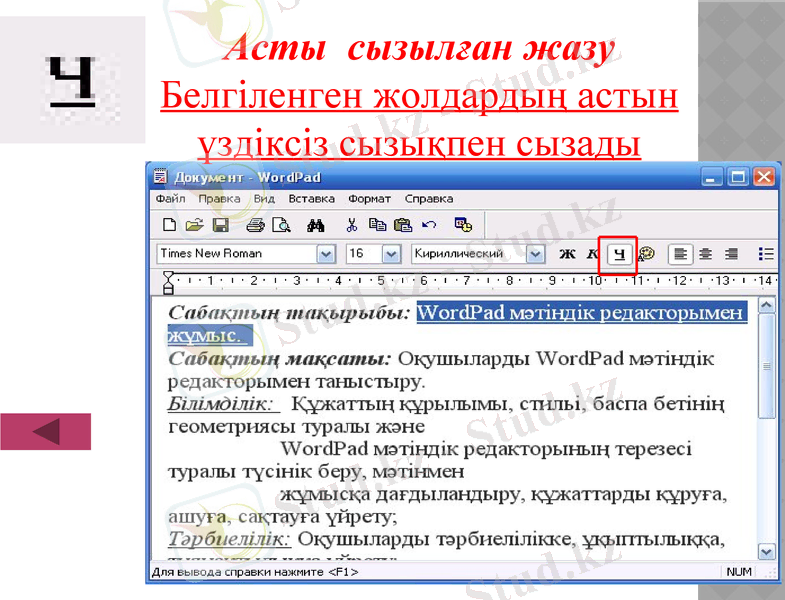Align text right
This screenshot has height=600, width=785.
731,254
